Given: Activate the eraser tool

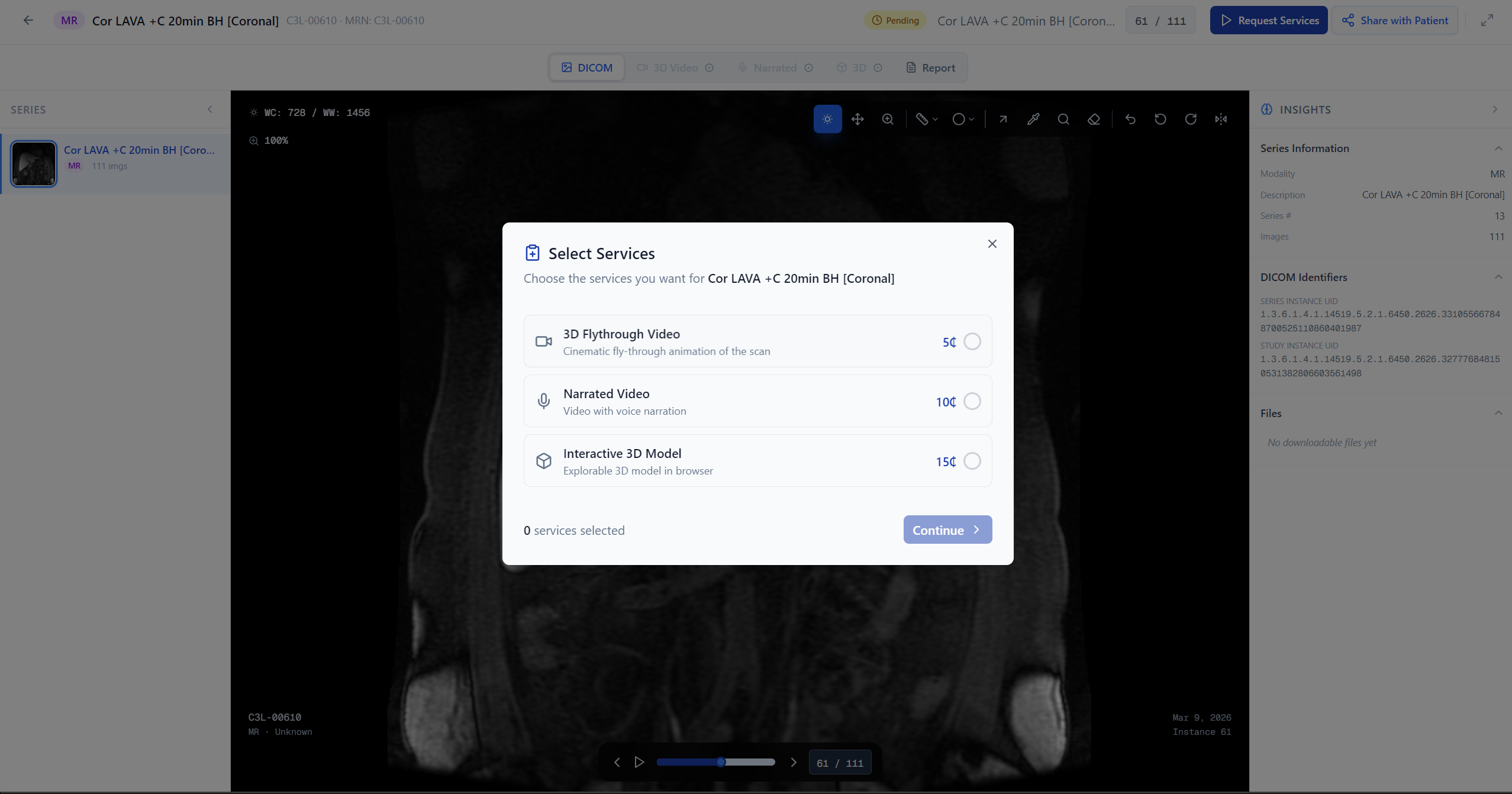Looking at the screenshot, I should [x=1093, y=119].
